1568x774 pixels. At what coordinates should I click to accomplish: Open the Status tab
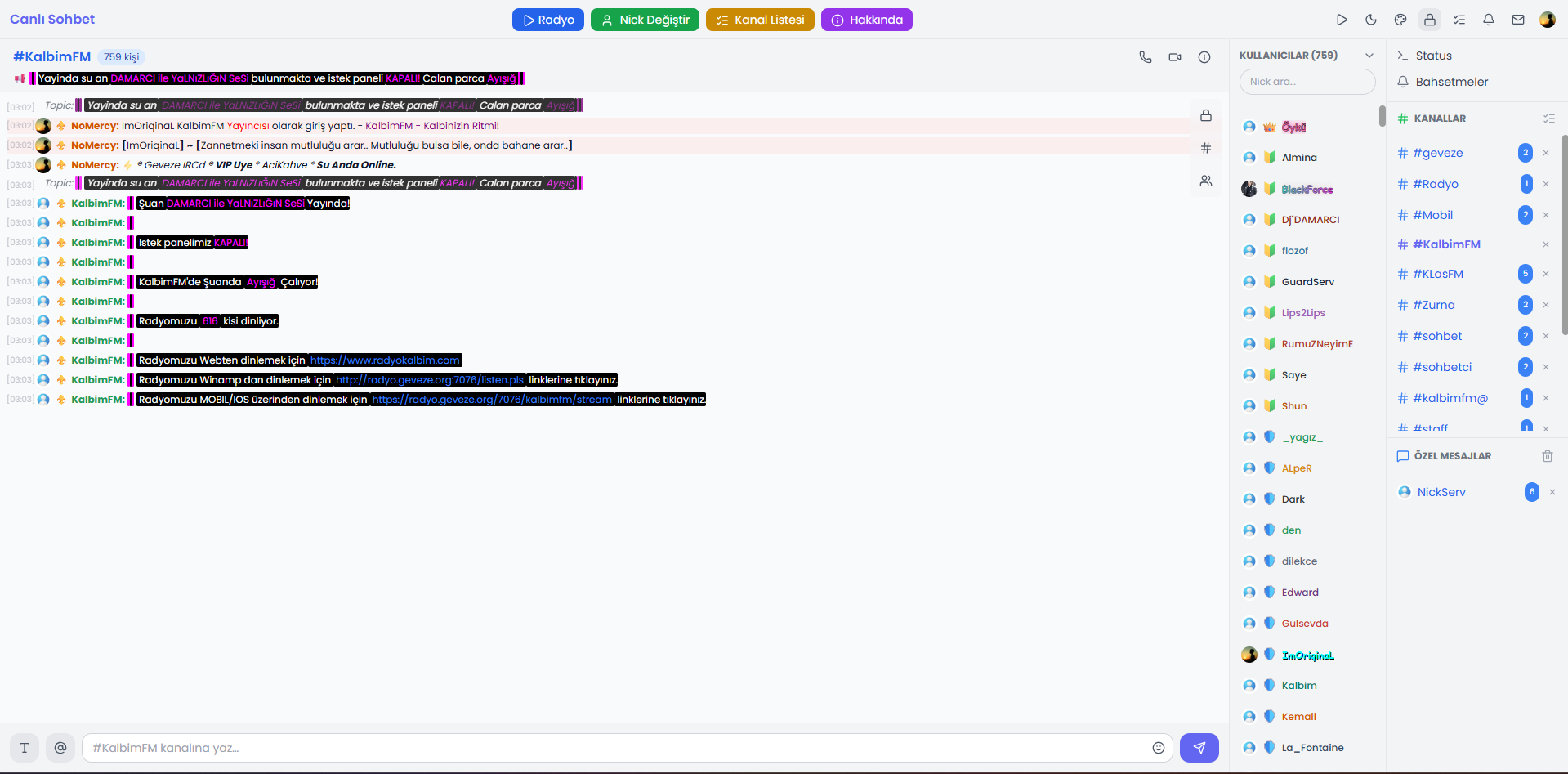click(1436, 56)
